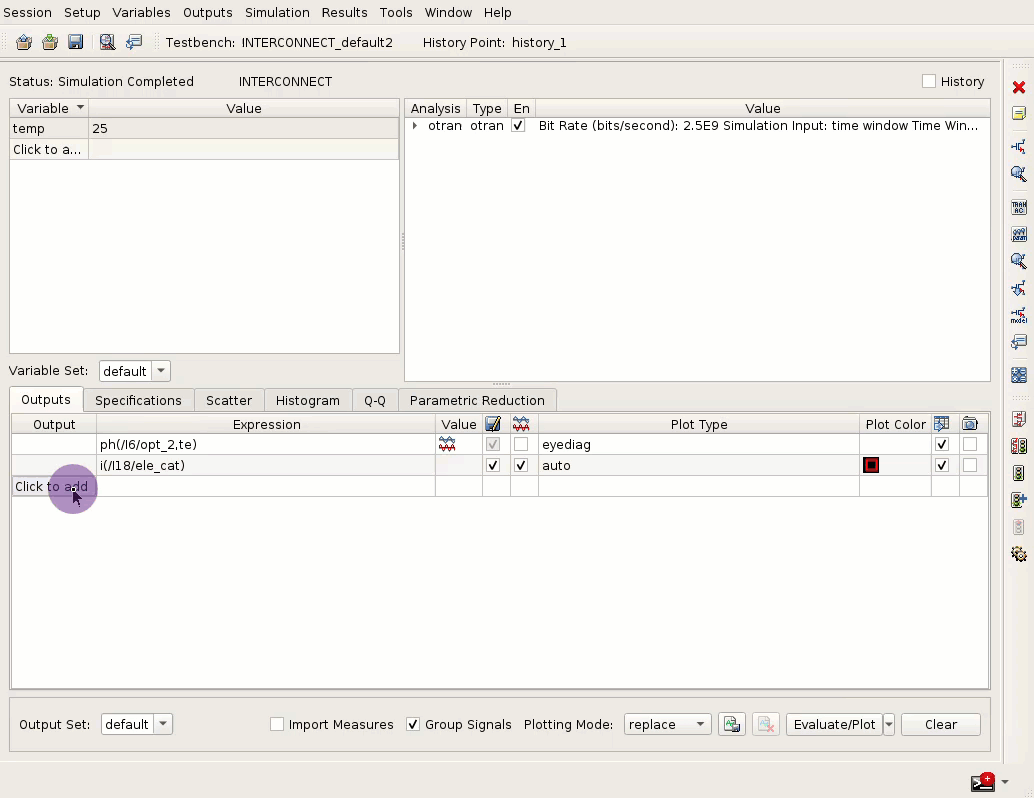Open the Plotting Mode replace dropdown
The height and width of the screenshot is (798, 1034).
pyautogui.click(x=667, y=724)
